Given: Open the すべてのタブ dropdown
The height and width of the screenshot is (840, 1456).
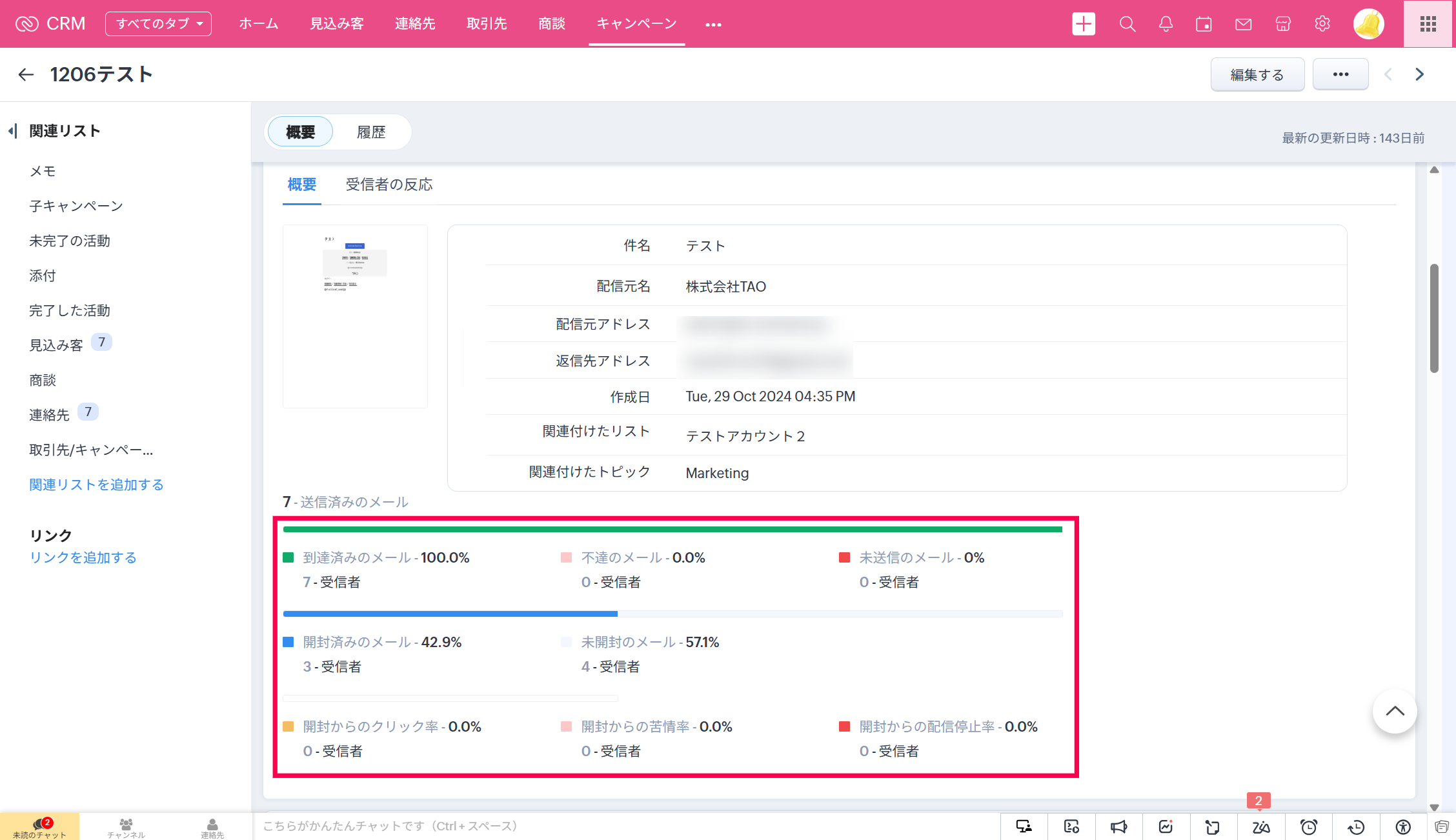Looking at the screenshot, I should click(158, 24).
